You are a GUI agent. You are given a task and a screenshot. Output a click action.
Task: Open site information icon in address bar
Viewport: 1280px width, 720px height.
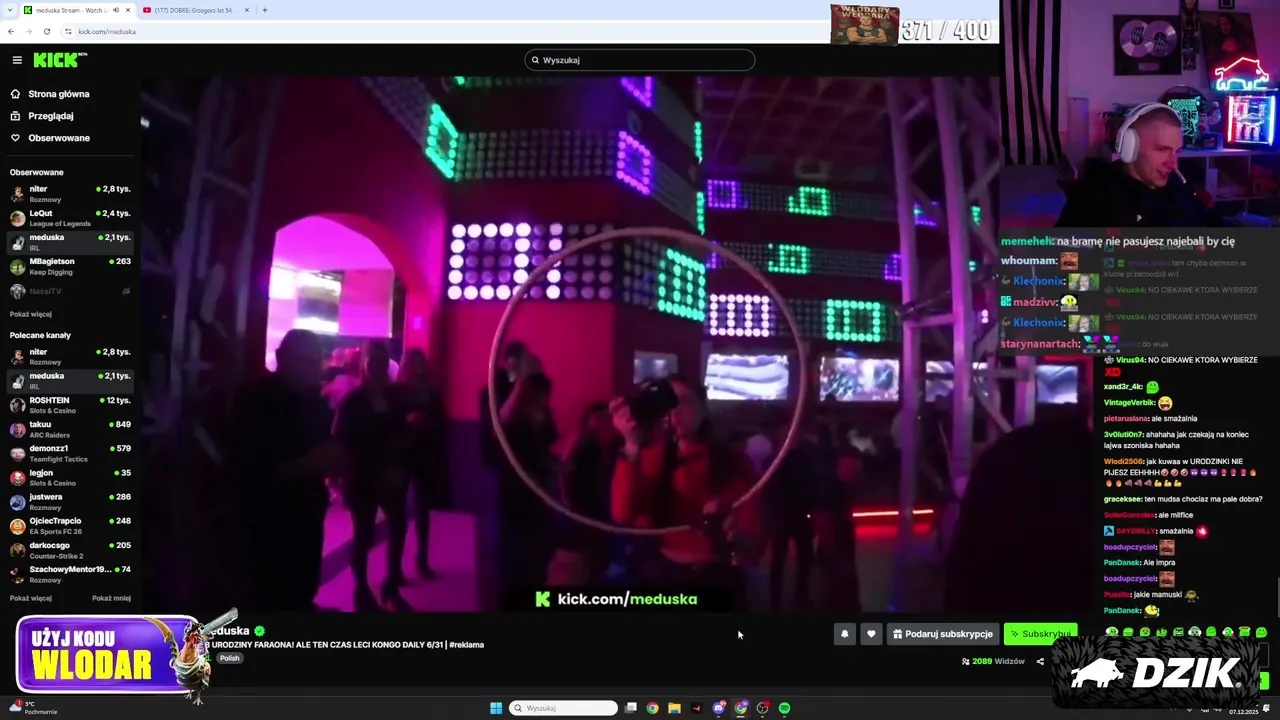[x=68, y=31]
